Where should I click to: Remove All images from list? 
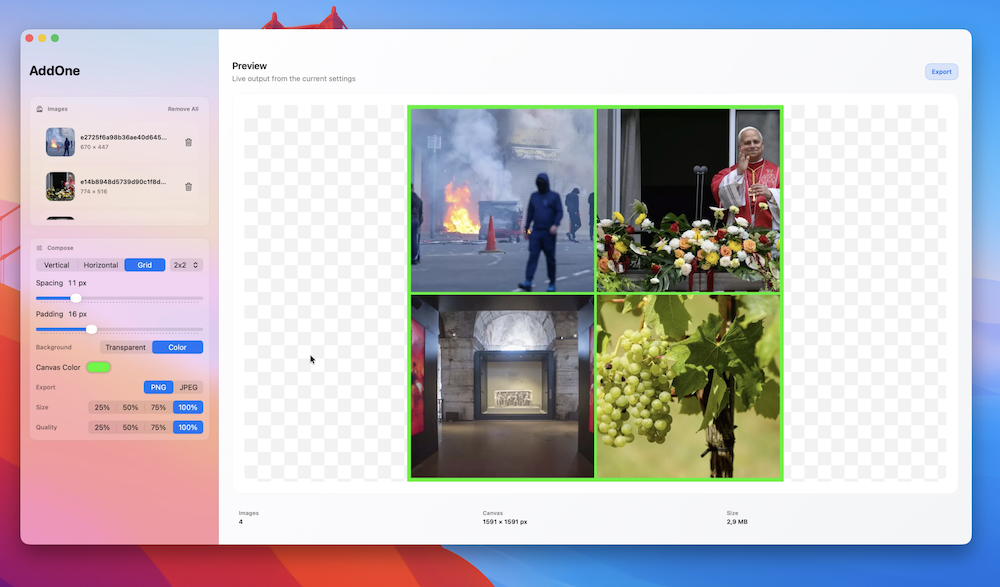pos(183,109)
